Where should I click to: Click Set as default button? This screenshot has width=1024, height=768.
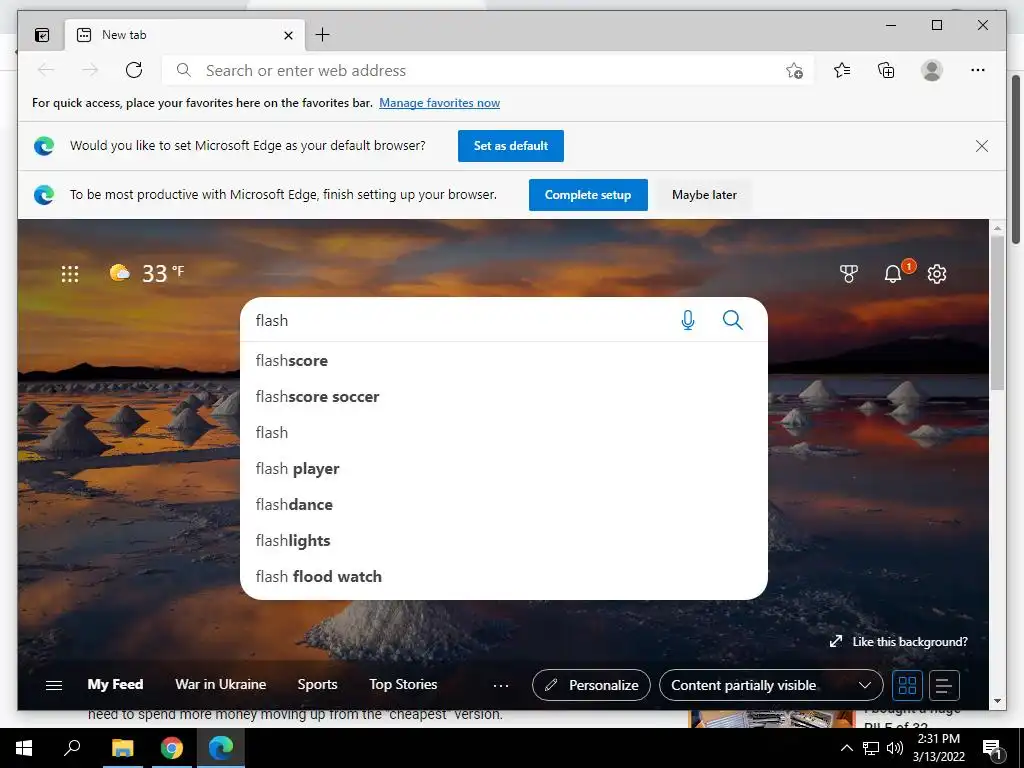511,146
